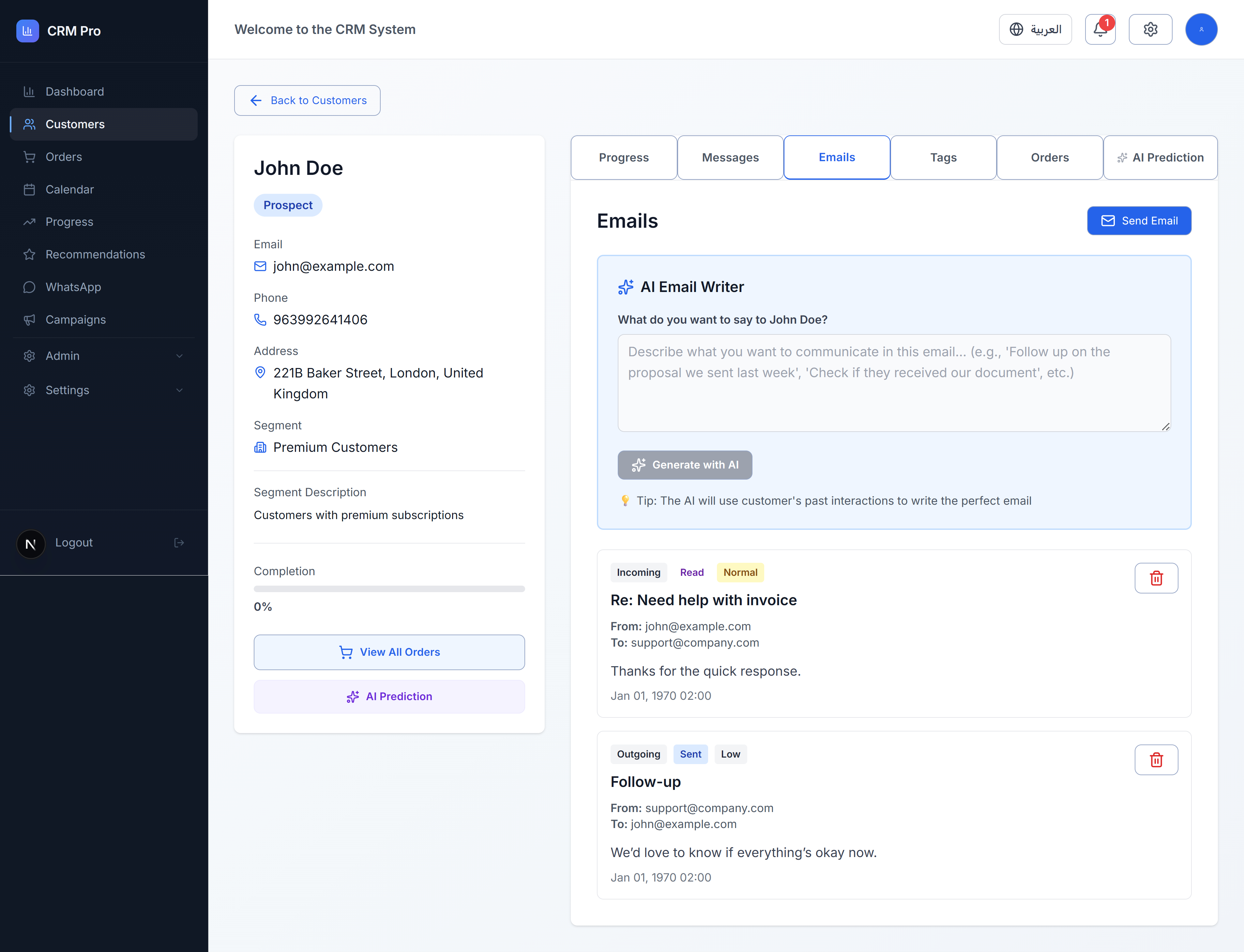Screen dimensions: 1244x952
Task: Click the 'Premium Customers' segment text
Action: click(335, 448)
